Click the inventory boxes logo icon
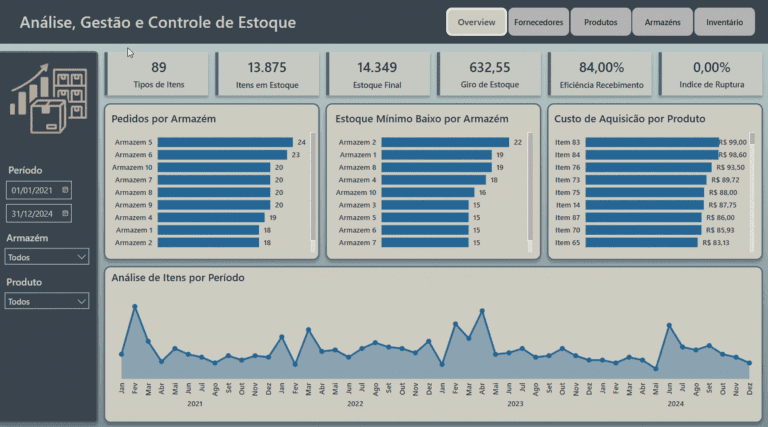Image resolution: width=768 pixels, height=427 pixels. pyautogui.click(x=48, y=97)
